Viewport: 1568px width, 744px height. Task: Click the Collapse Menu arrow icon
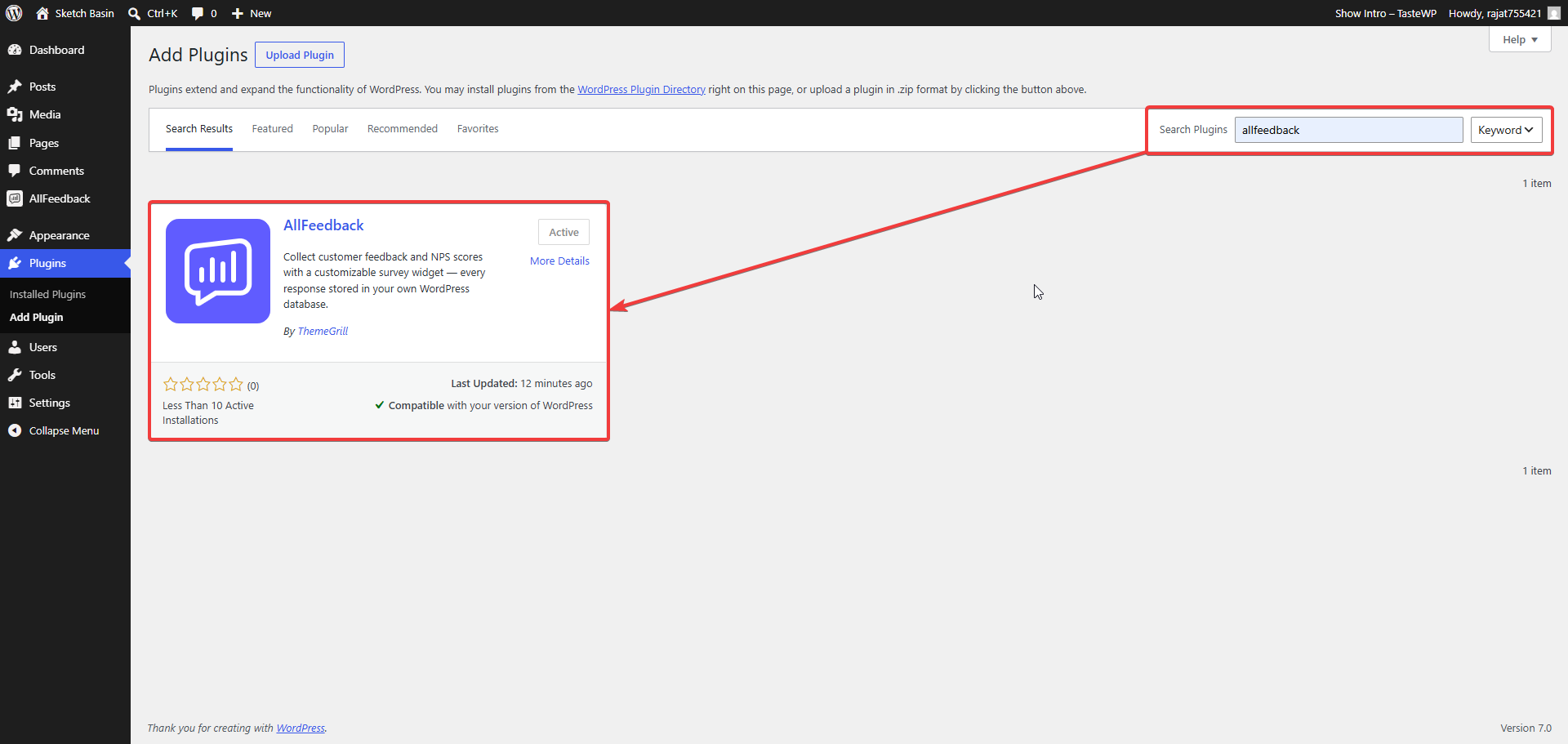15,430
